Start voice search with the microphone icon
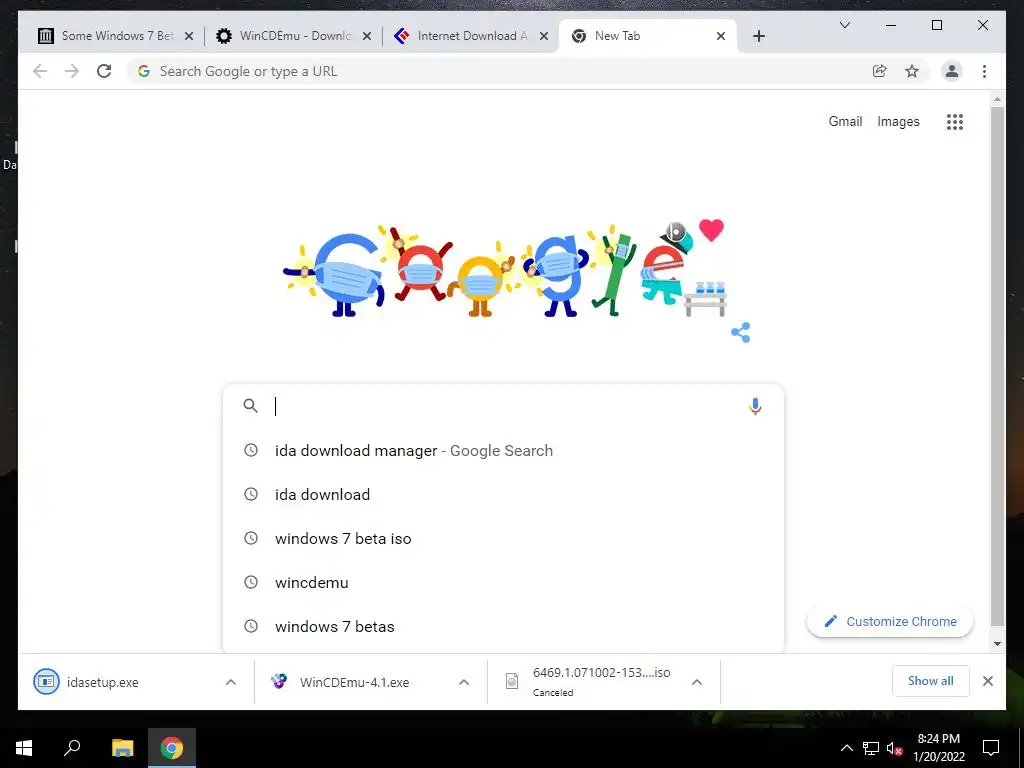Screen dimensions: 1024x768 pos(755,406)
